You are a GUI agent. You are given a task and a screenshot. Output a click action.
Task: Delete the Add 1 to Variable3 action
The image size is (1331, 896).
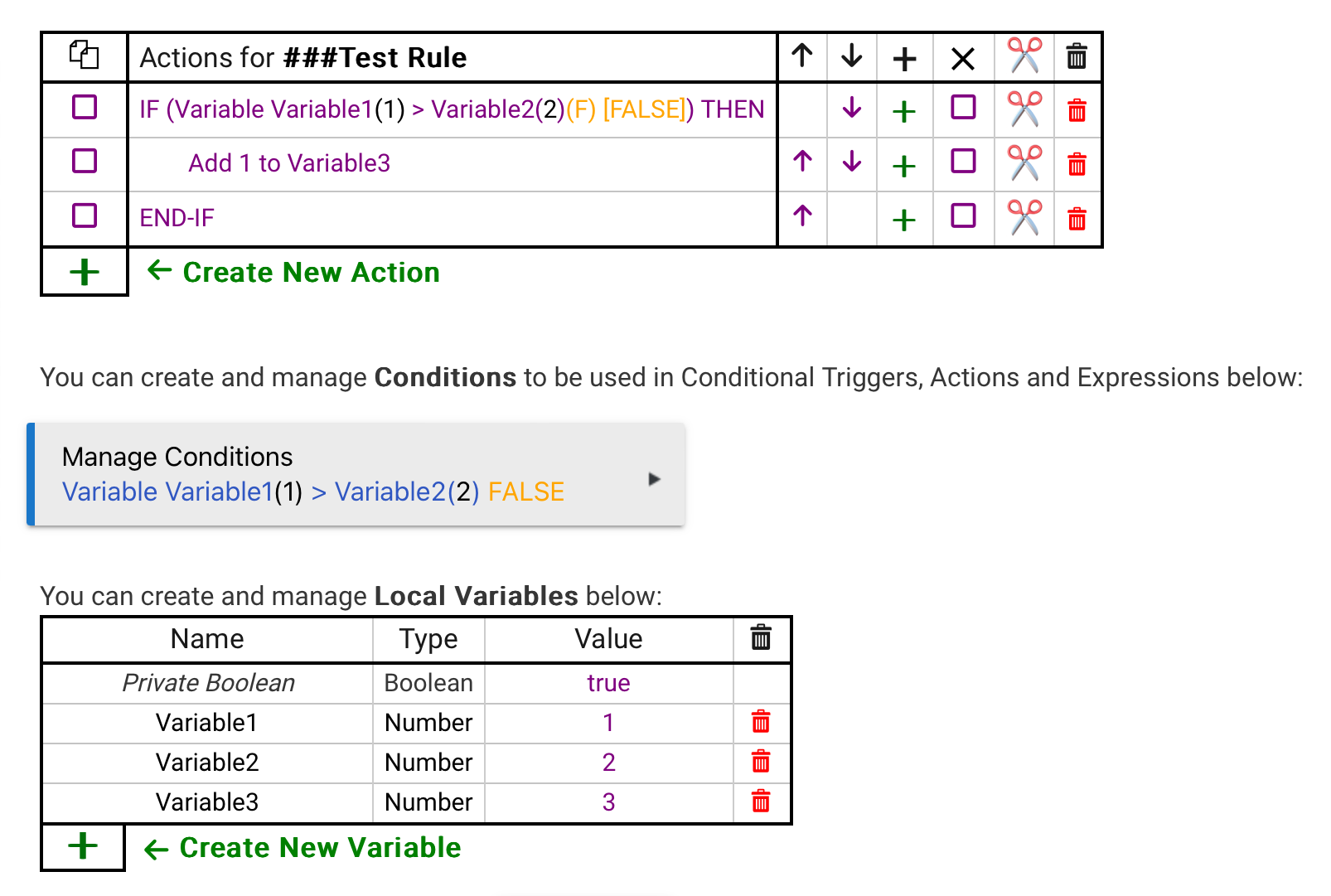(x=1077, y=164)
